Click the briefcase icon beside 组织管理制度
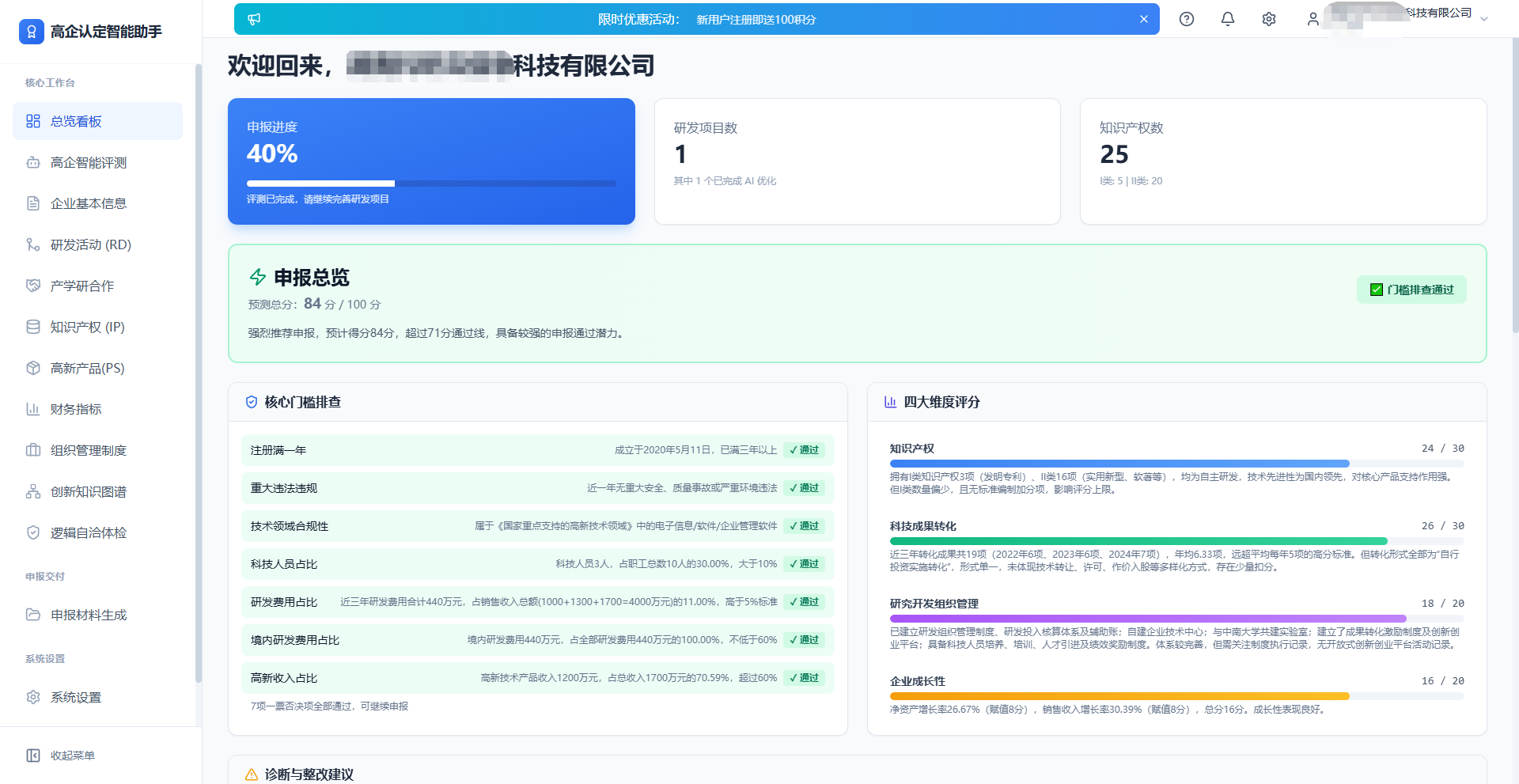 point(33,450)
